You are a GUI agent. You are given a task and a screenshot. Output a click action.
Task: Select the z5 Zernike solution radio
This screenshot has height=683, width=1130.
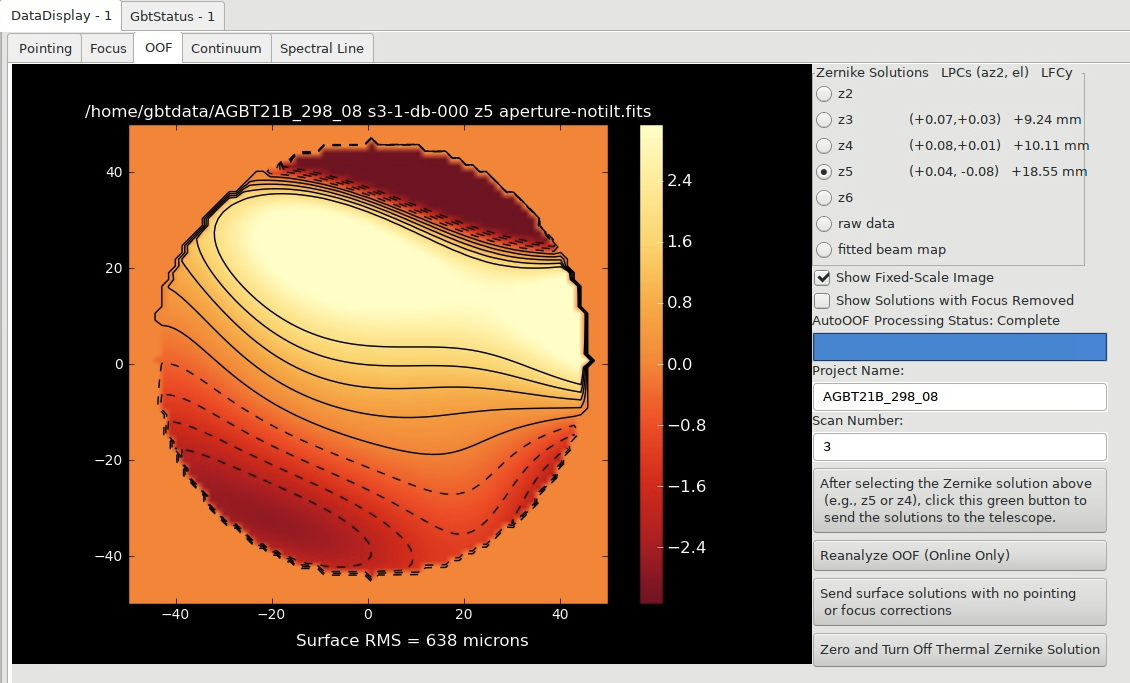pos(824,171)
